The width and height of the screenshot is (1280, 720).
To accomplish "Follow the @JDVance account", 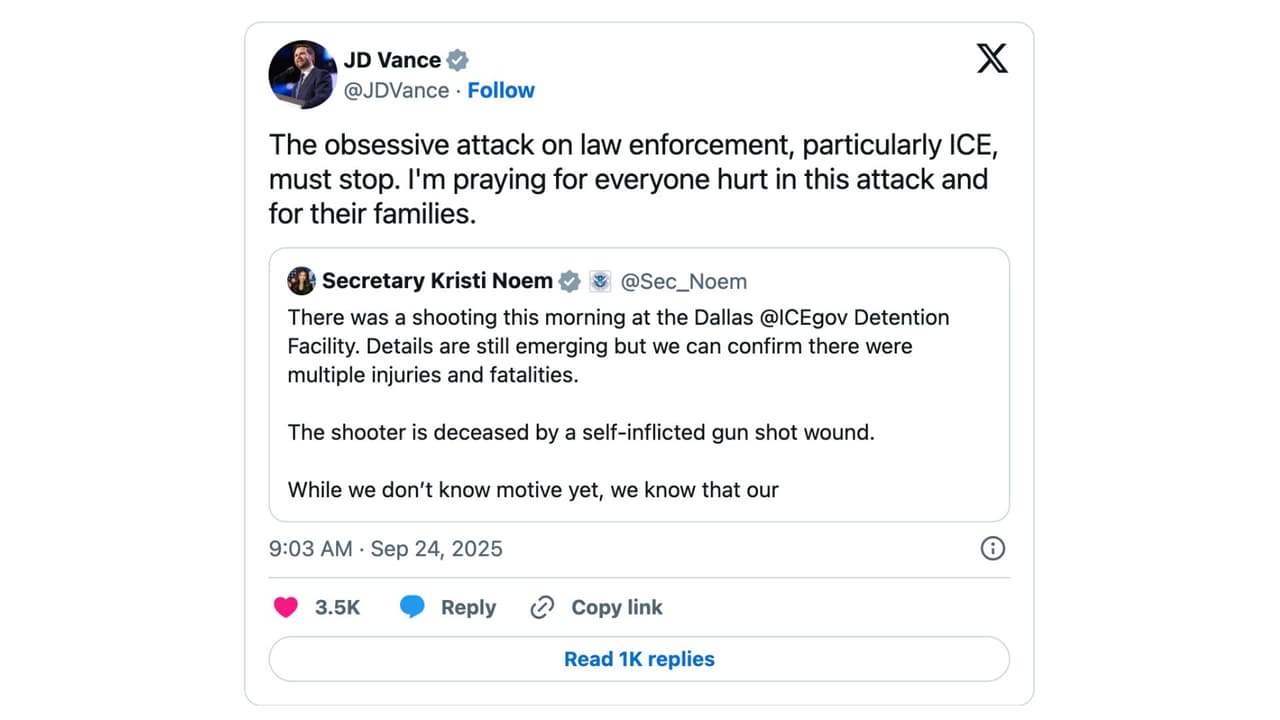I will click(501, 90).
